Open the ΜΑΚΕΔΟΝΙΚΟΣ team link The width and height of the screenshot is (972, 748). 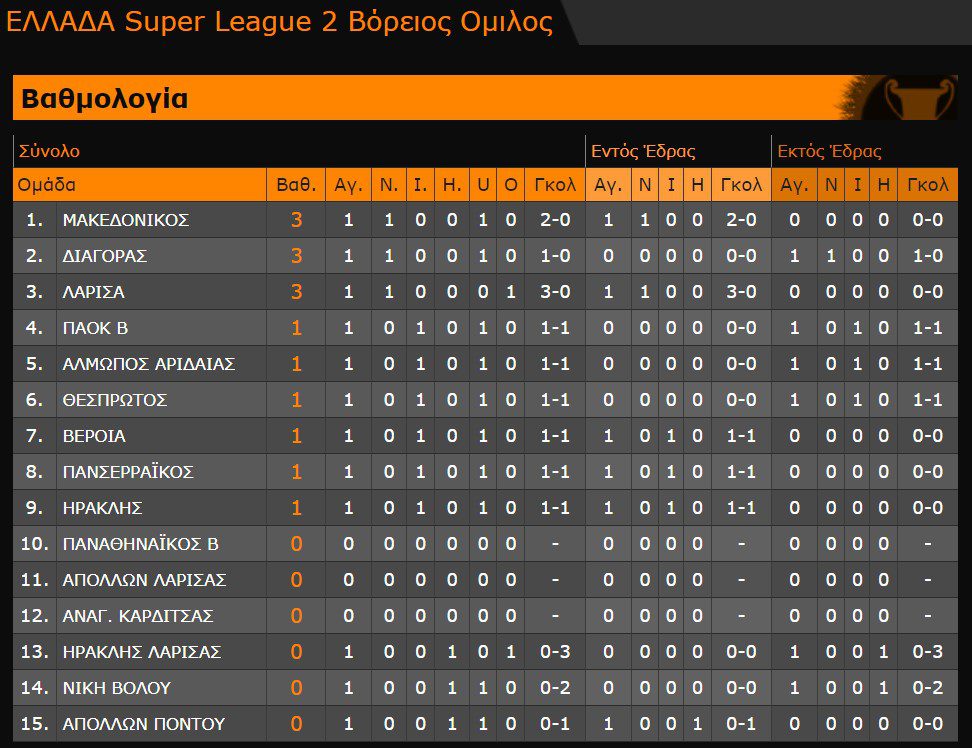[125, 220]
